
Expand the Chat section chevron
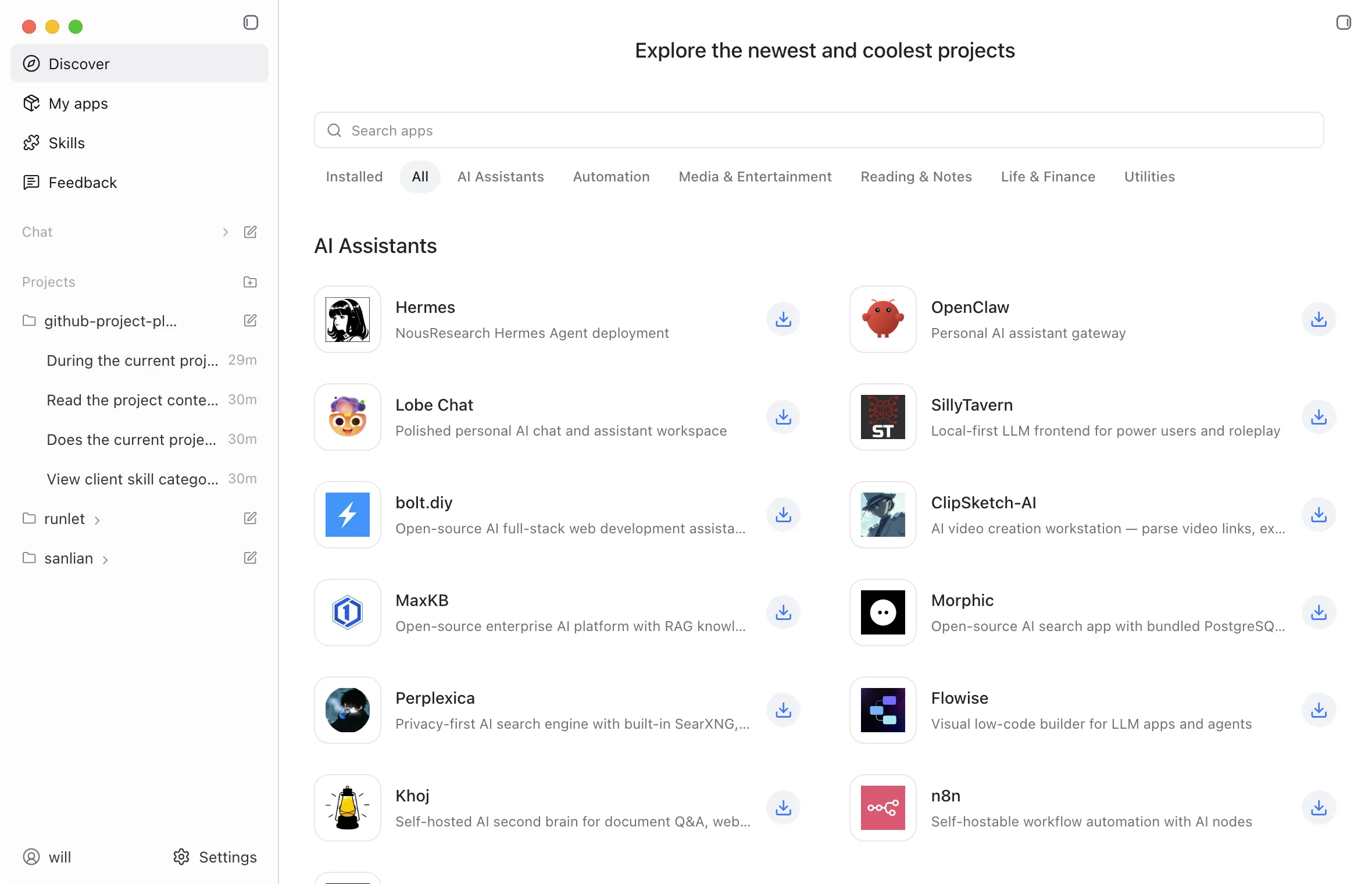click(x=226, y=232)
